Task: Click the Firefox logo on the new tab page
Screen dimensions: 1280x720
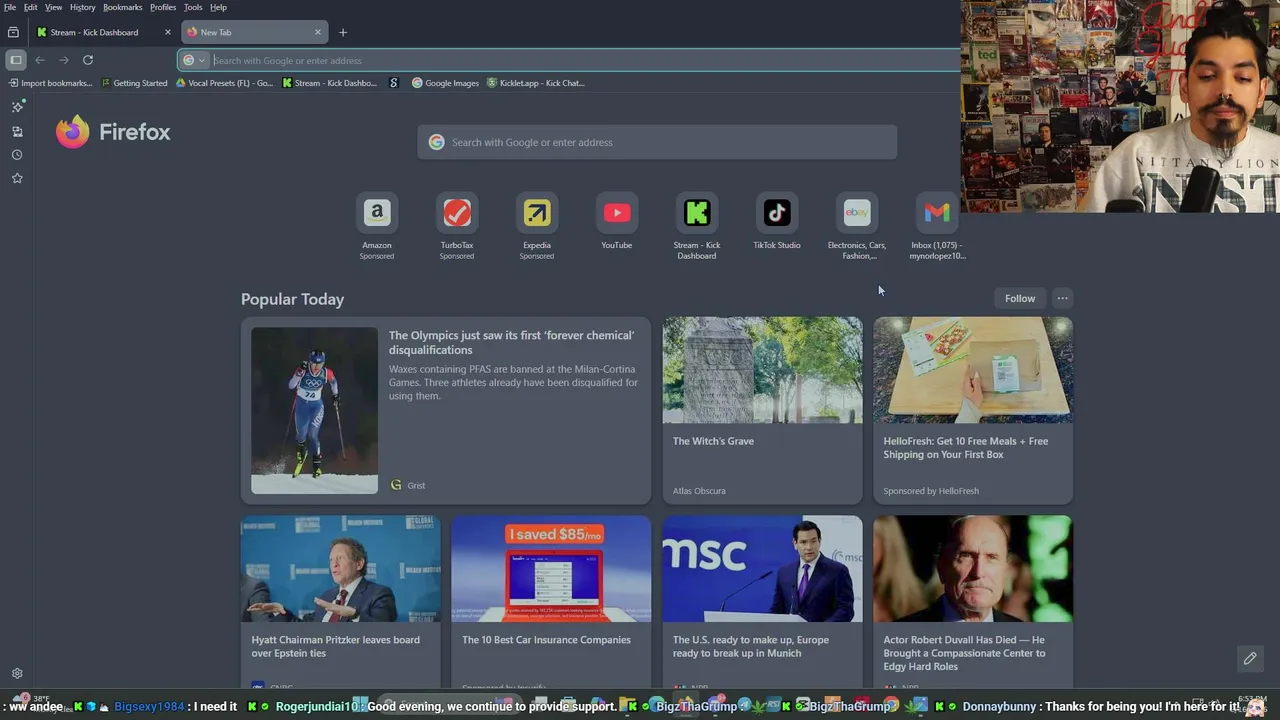Action: pos(113,132)
